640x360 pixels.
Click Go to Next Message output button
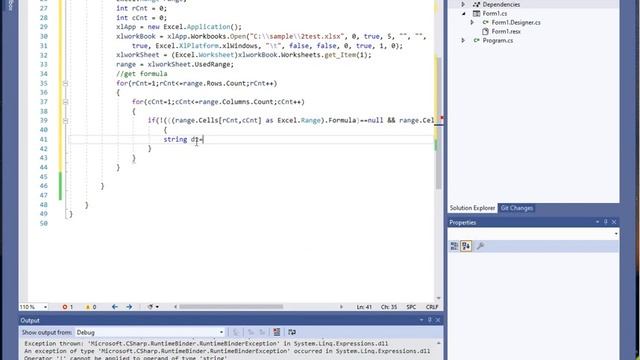[262, 332]
